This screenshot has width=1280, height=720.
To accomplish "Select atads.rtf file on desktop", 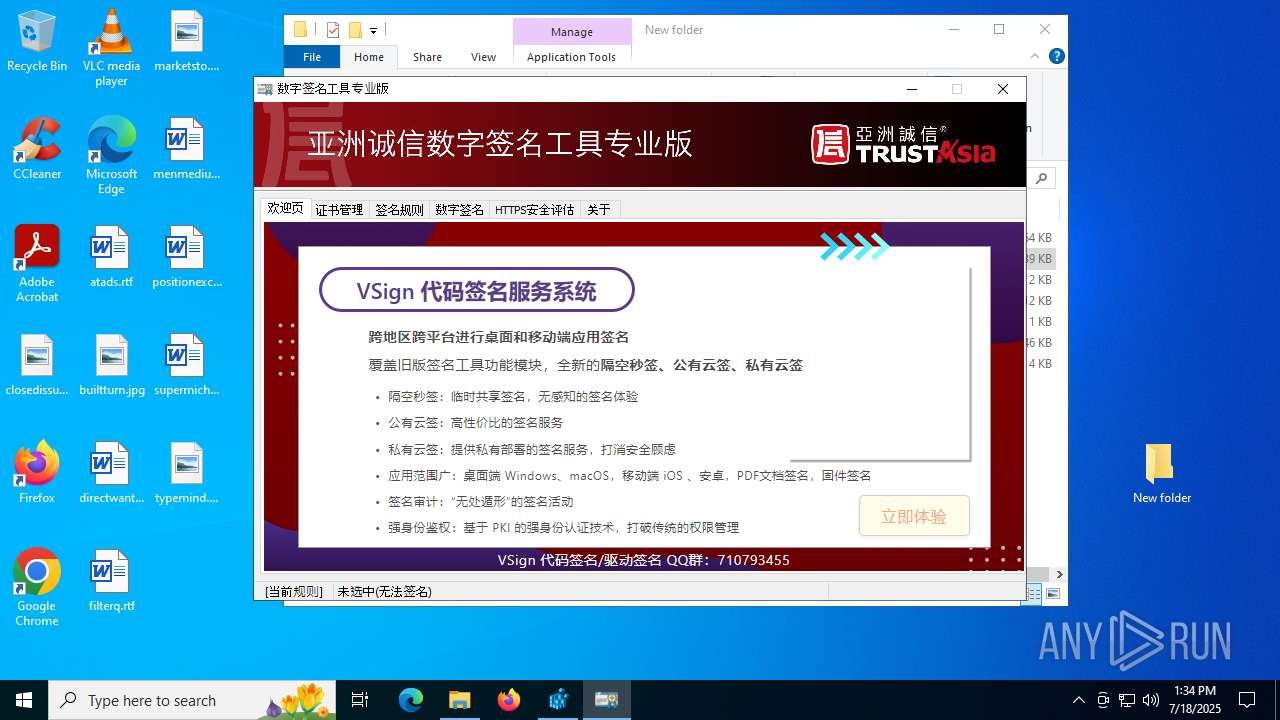I will [x=111, y=257].
